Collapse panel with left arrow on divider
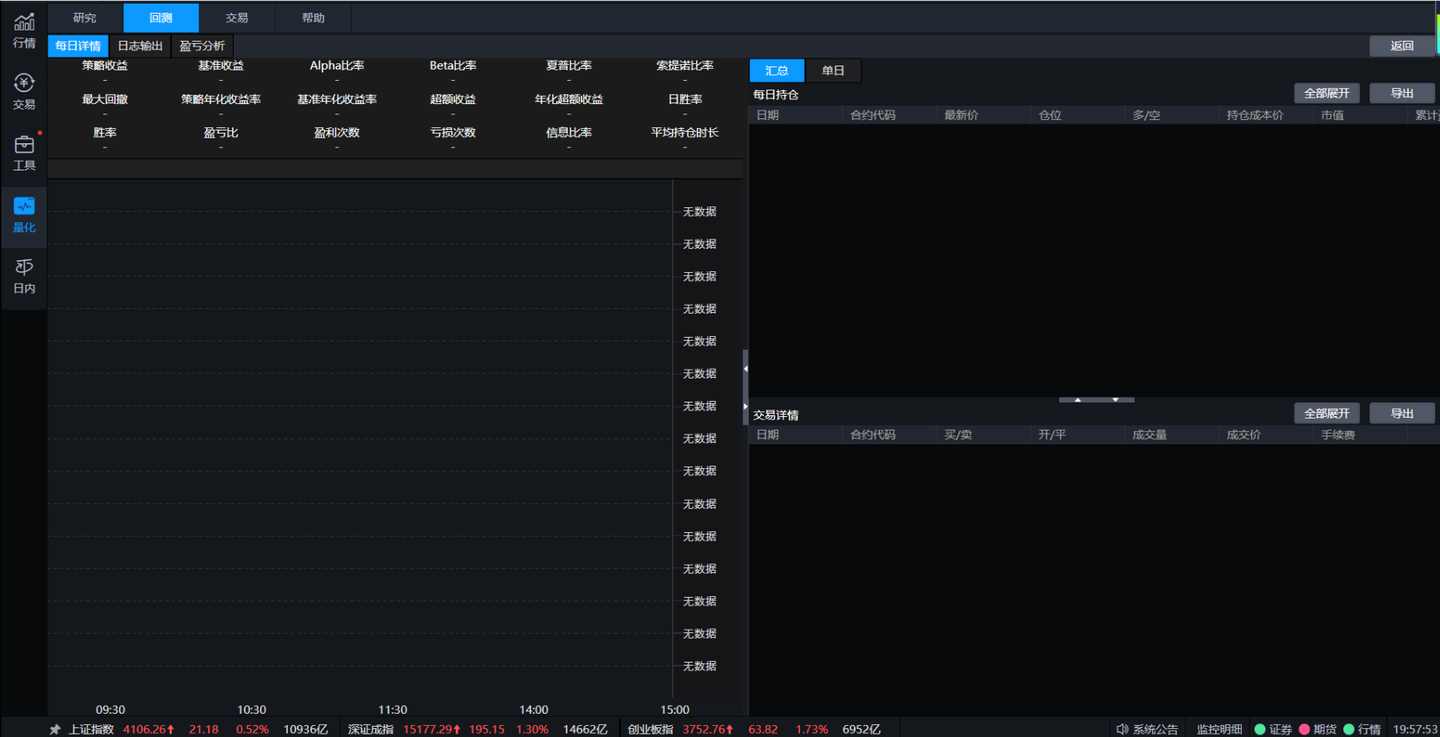The width and height of the screenshot is (1440, 737). click(745, 369)
